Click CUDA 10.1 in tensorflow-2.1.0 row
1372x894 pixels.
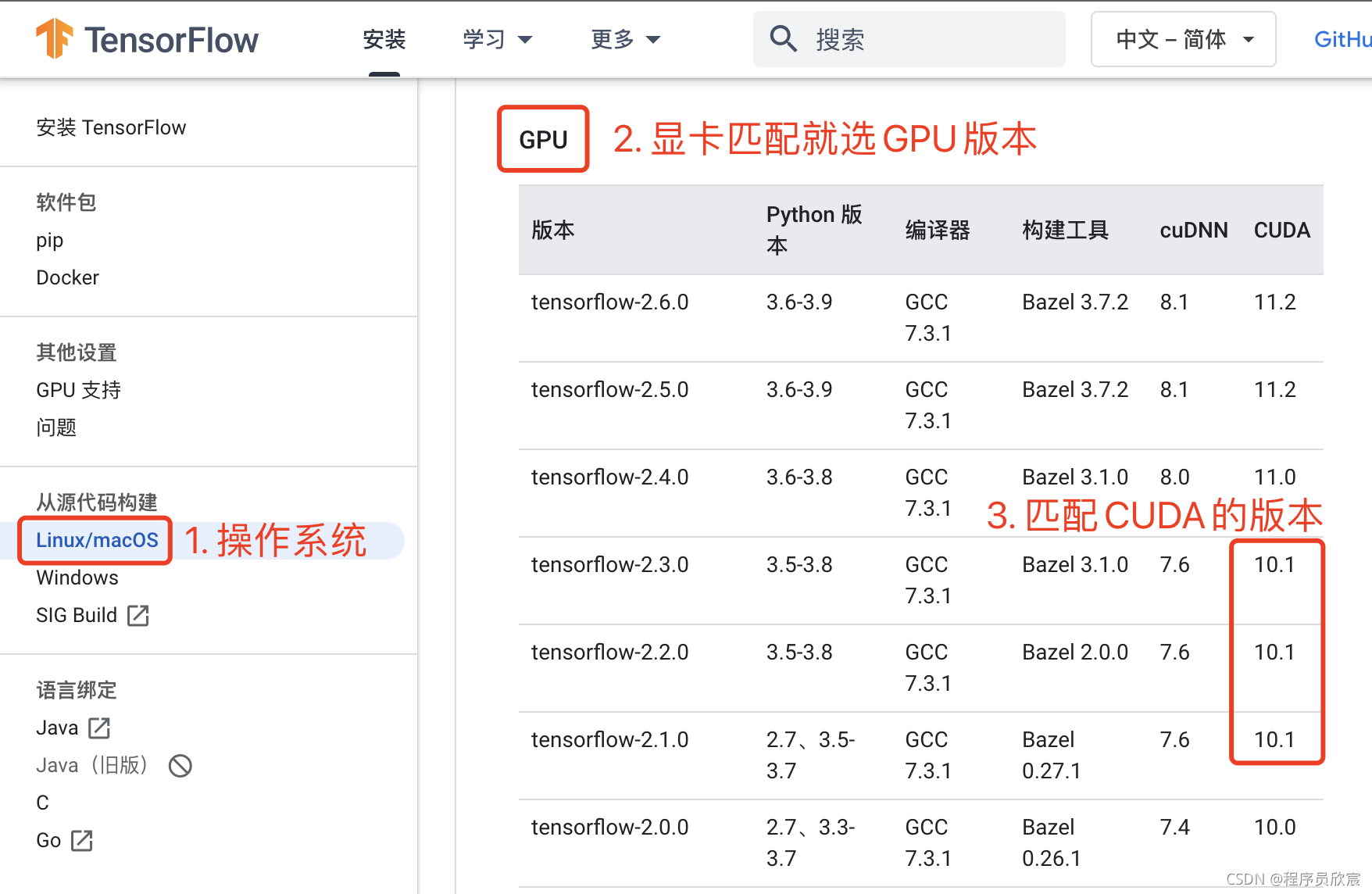click(1274, 739)
